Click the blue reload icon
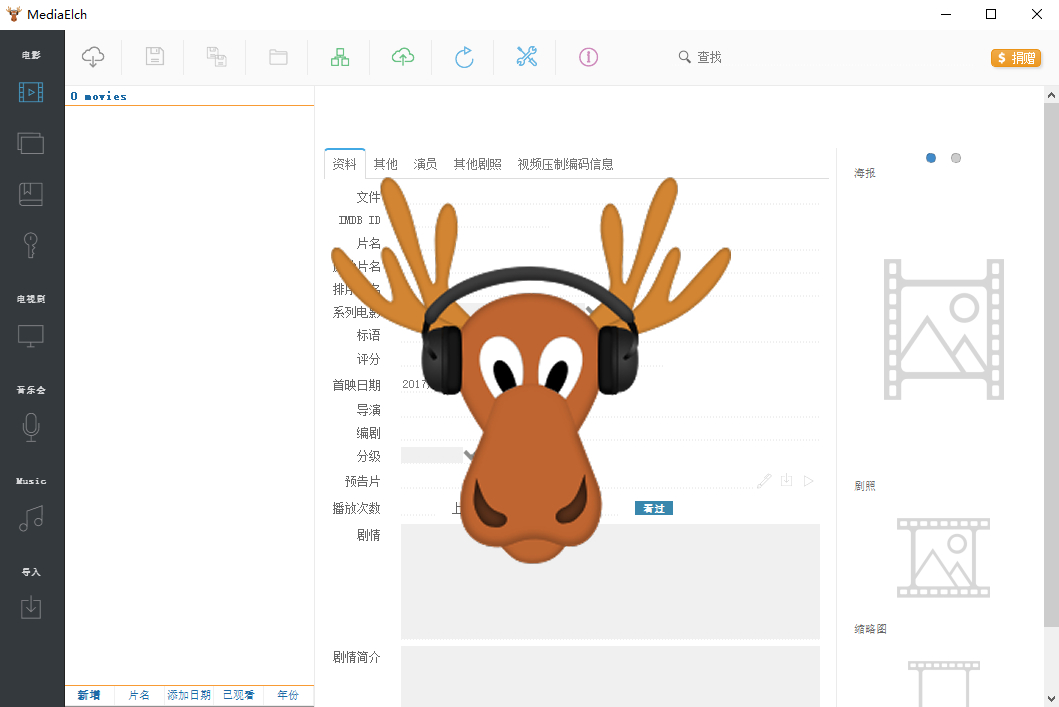 464,57
